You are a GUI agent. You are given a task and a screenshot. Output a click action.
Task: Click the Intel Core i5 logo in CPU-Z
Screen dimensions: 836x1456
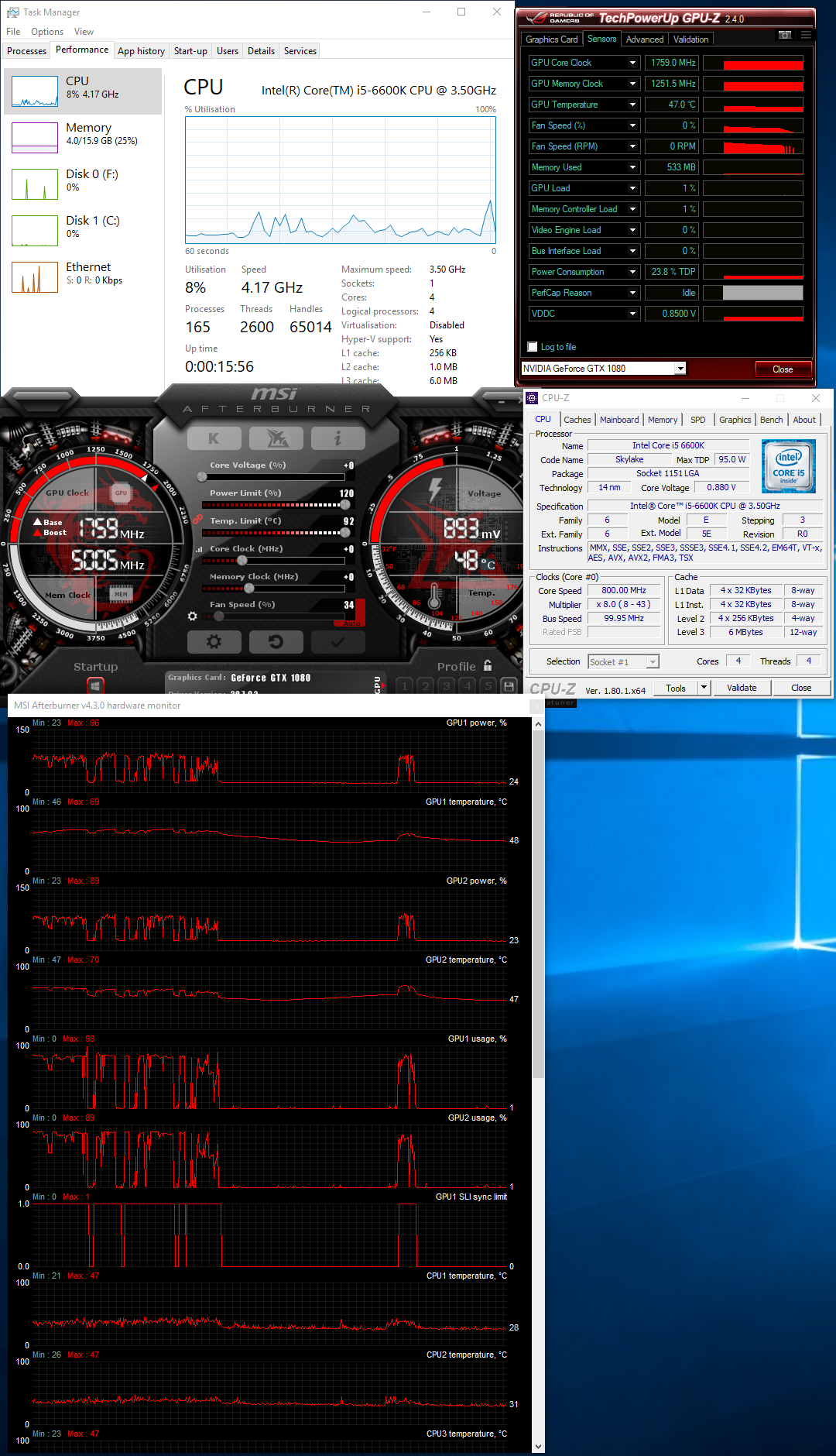(789, 466)
